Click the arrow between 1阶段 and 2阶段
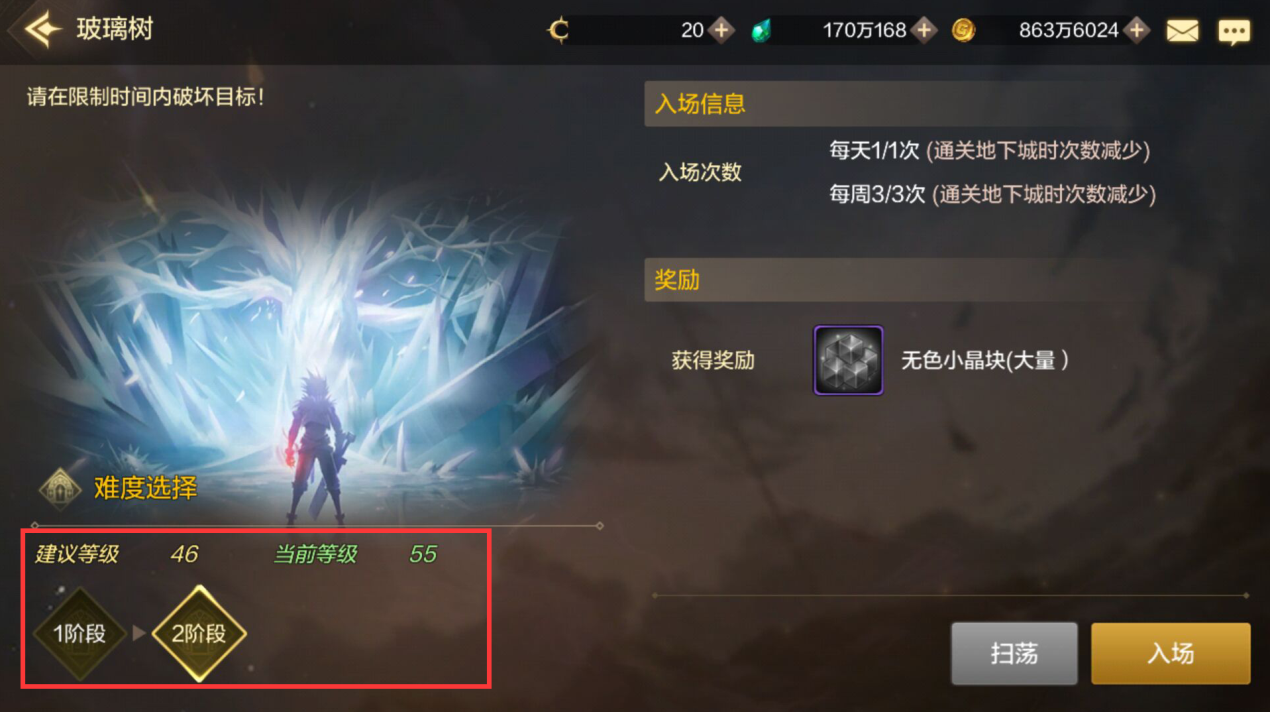Screen dimensions: 1270x712 pos(139,633)
